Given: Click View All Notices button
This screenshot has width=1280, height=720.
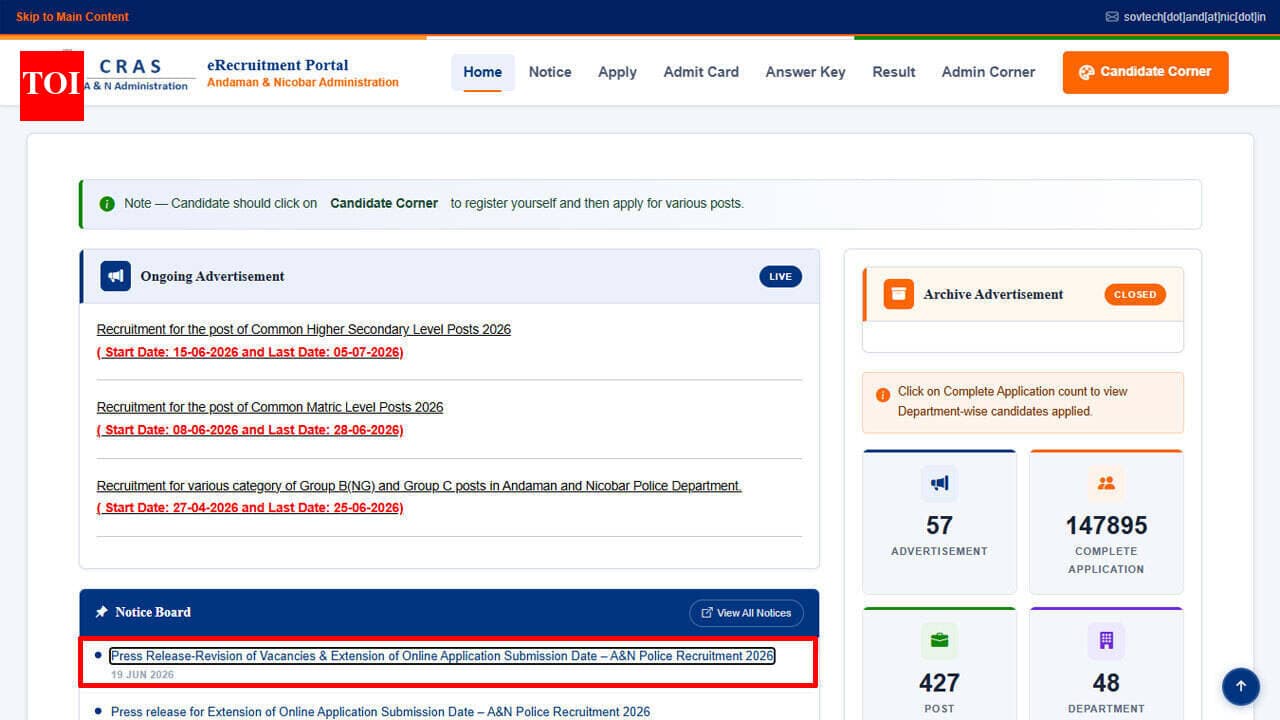Looking at the screenshot, I should (746, 613).
